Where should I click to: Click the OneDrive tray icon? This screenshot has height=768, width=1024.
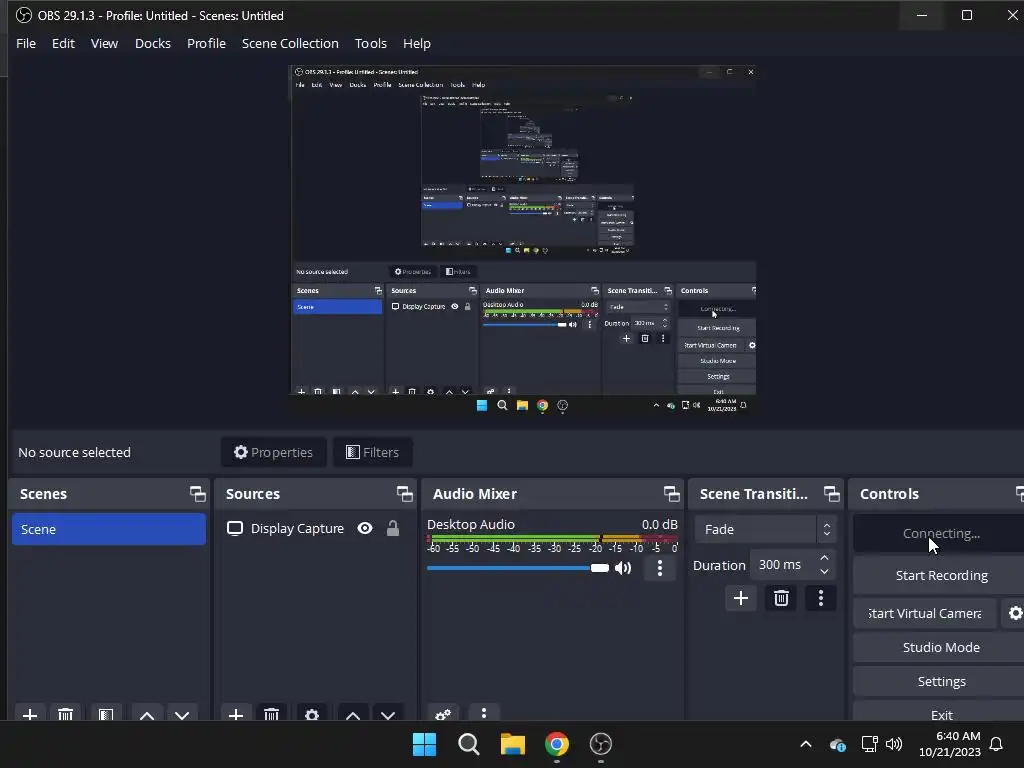pos(838,744)
